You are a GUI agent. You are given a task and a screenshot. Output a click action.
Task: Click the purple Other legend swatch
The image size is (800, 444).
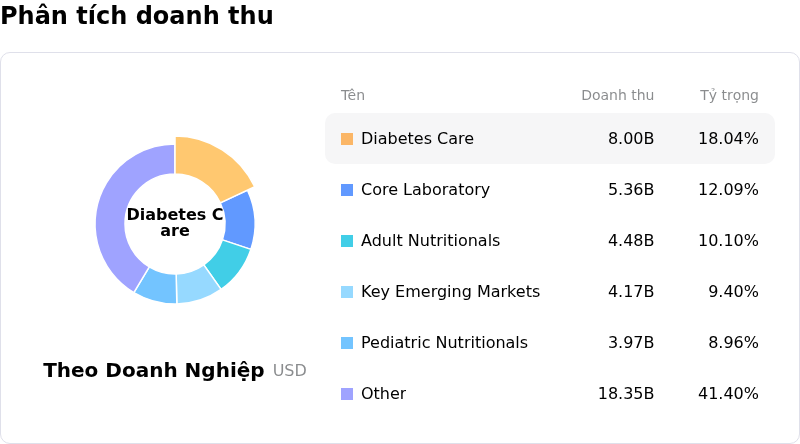(347, 394)
